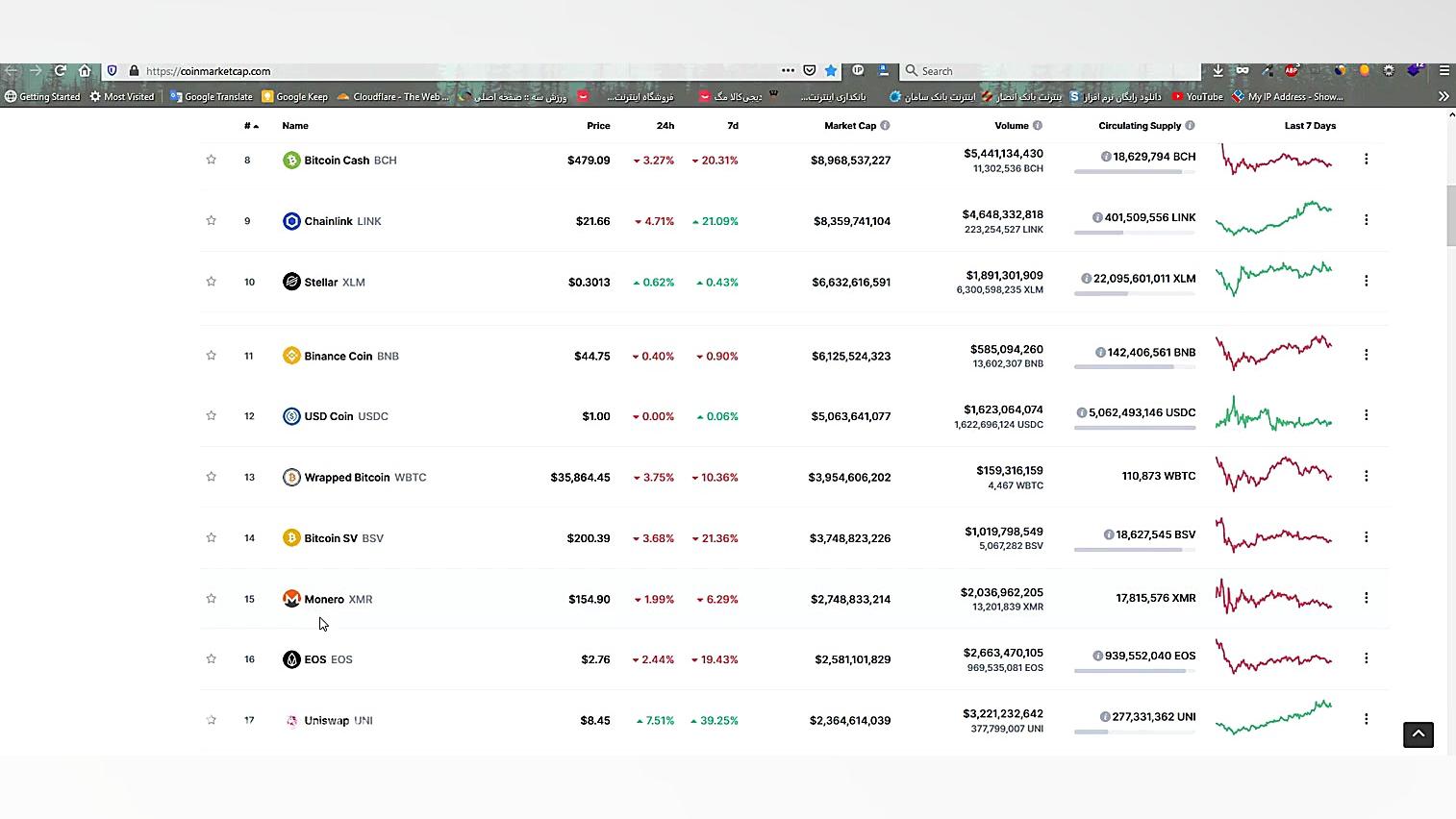Click the Stellar coin logo
1456x819 pixels.
click(x=291, y=282)
